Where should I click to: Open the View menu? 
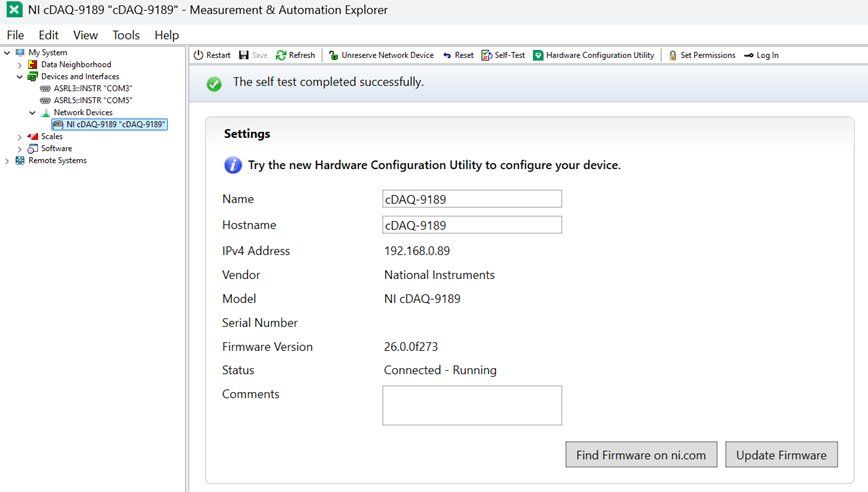point(85,35)
